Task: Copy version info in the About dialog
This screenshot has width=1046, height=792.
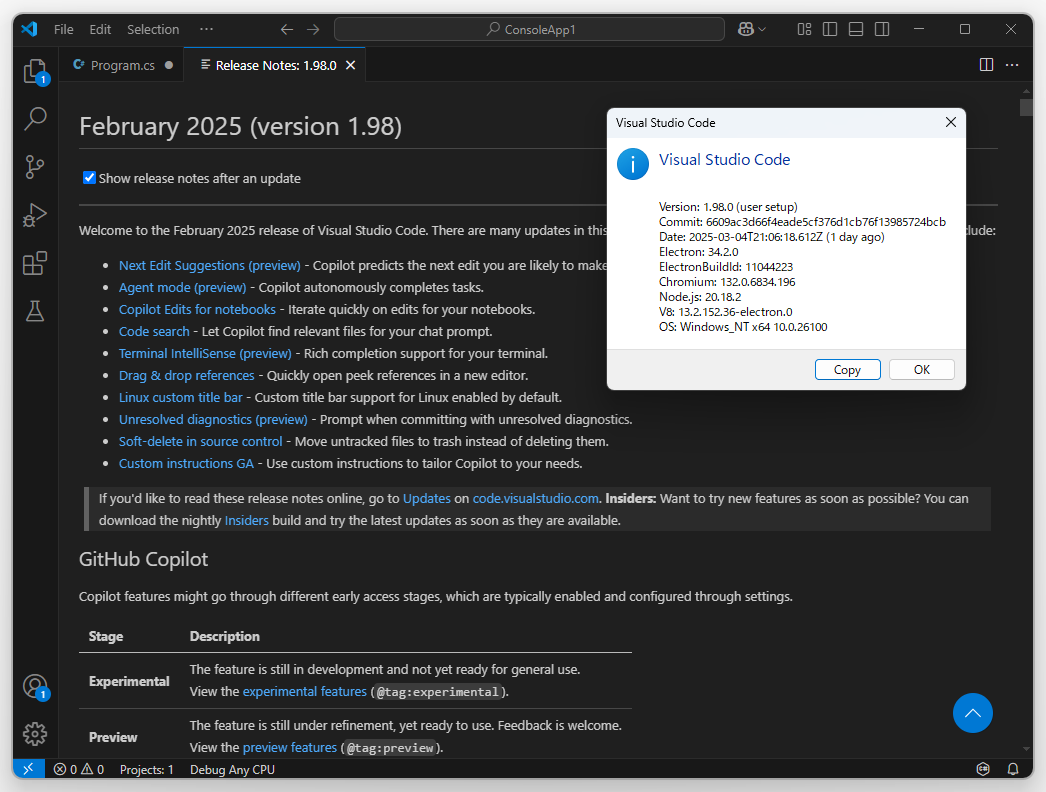Action: [x=847, y=369]
